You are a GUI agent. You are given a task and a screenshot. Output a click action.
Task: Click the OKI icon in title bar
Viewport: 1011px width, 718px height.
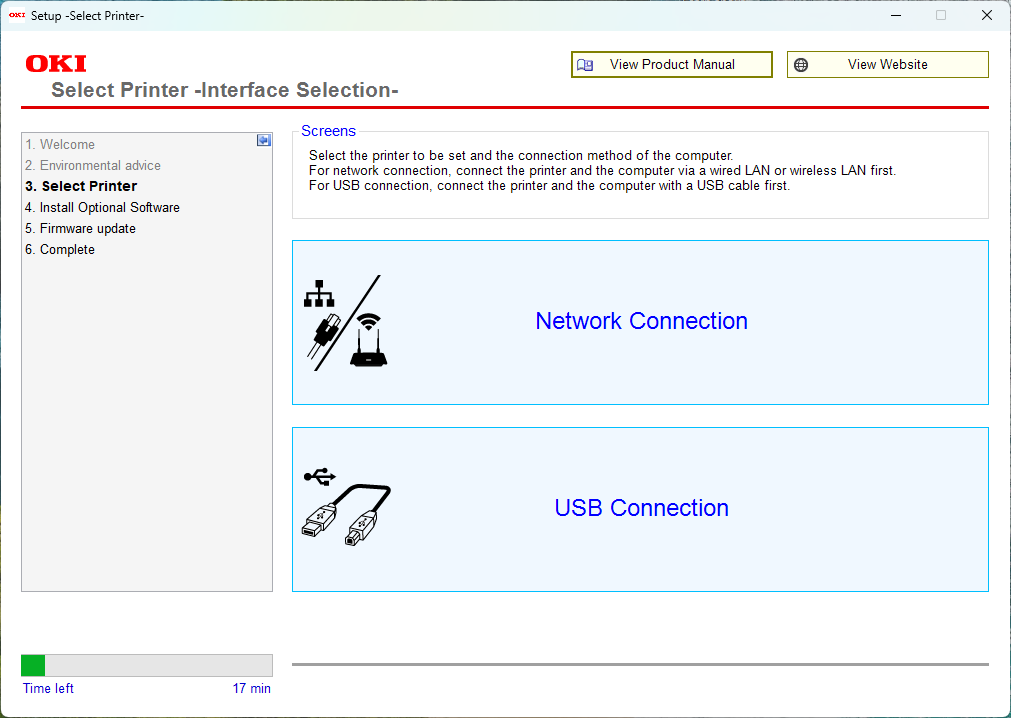coord(17,15)
